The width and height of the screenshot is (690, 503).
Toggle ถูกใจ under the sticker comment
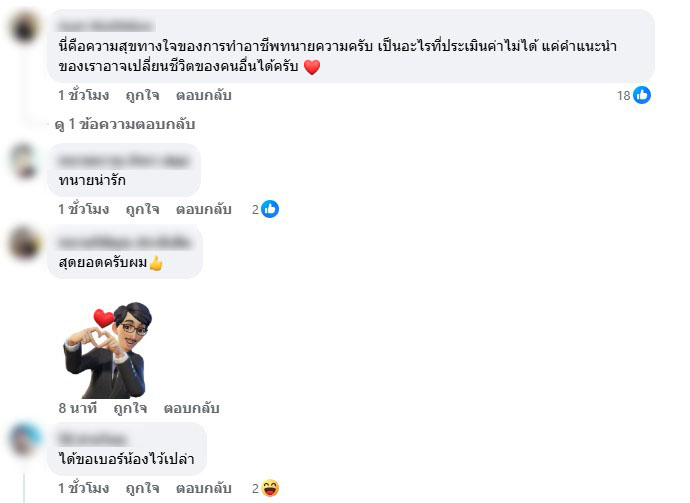[130, 408]
